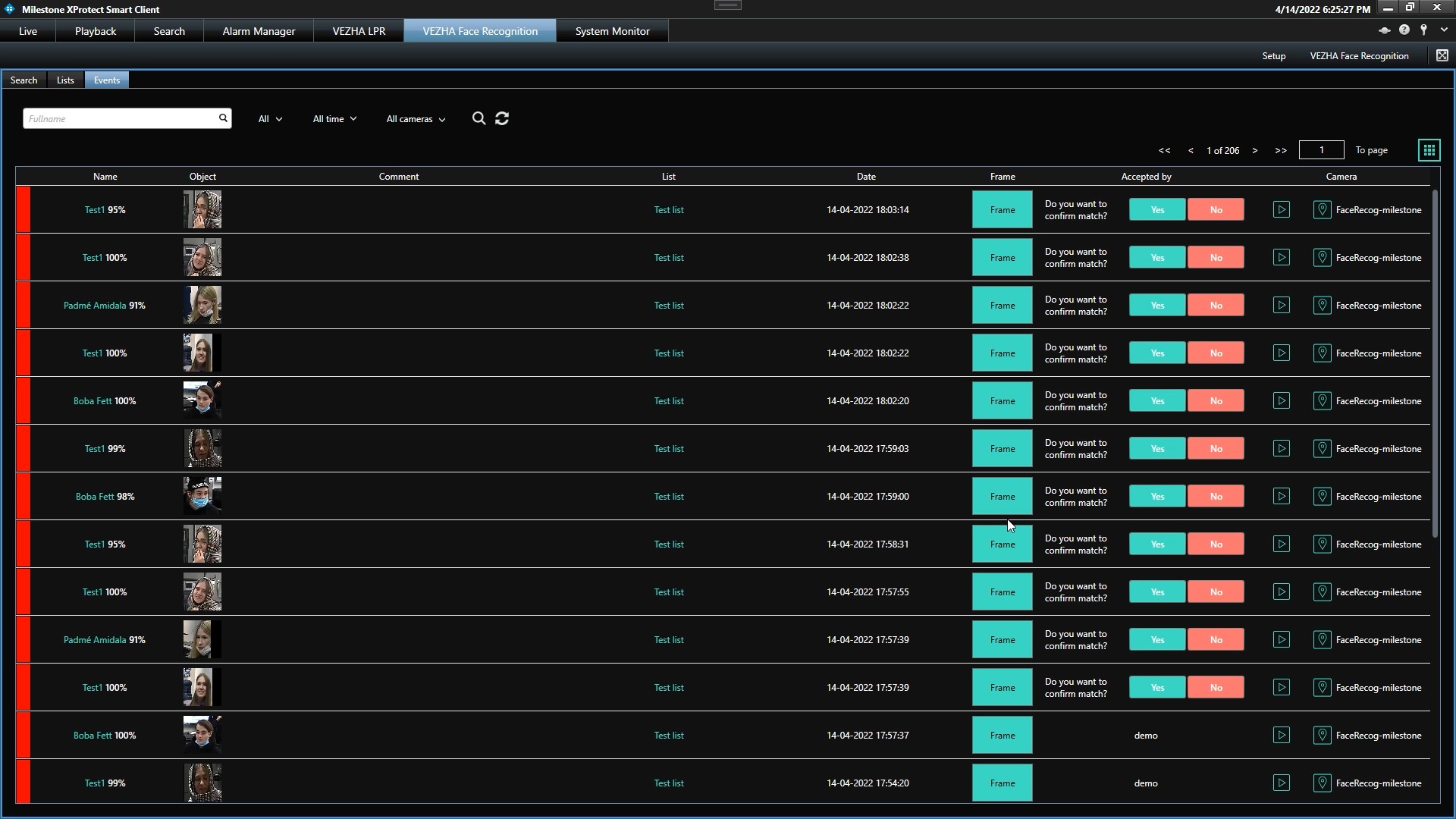Image resolution: width=1456 pixels, height=819 pixels.
Task: Play video for the 18:03:14 event
Action: point(1281,210)
